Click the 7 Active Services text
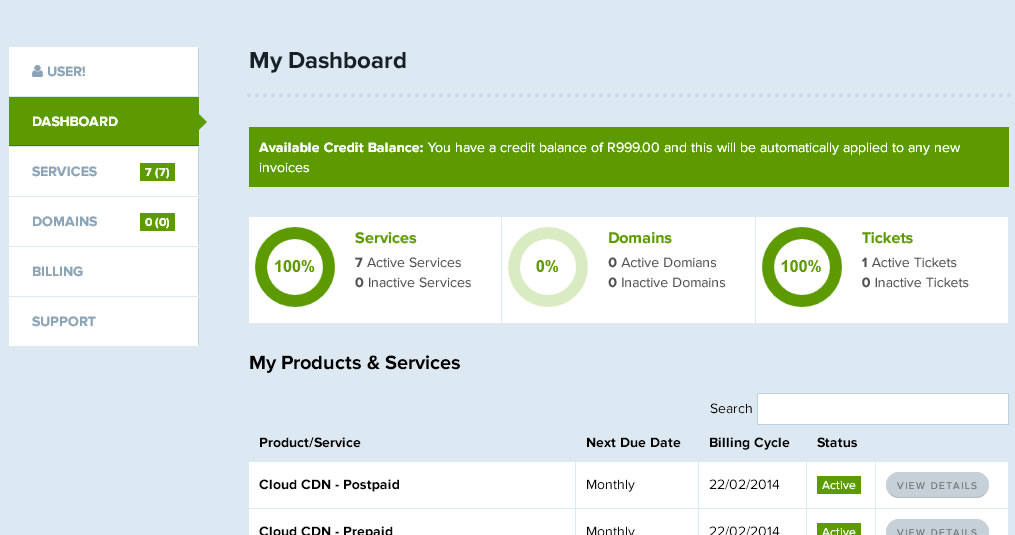This screenshot has height=535, width=1015. click(x=408, y=262)
